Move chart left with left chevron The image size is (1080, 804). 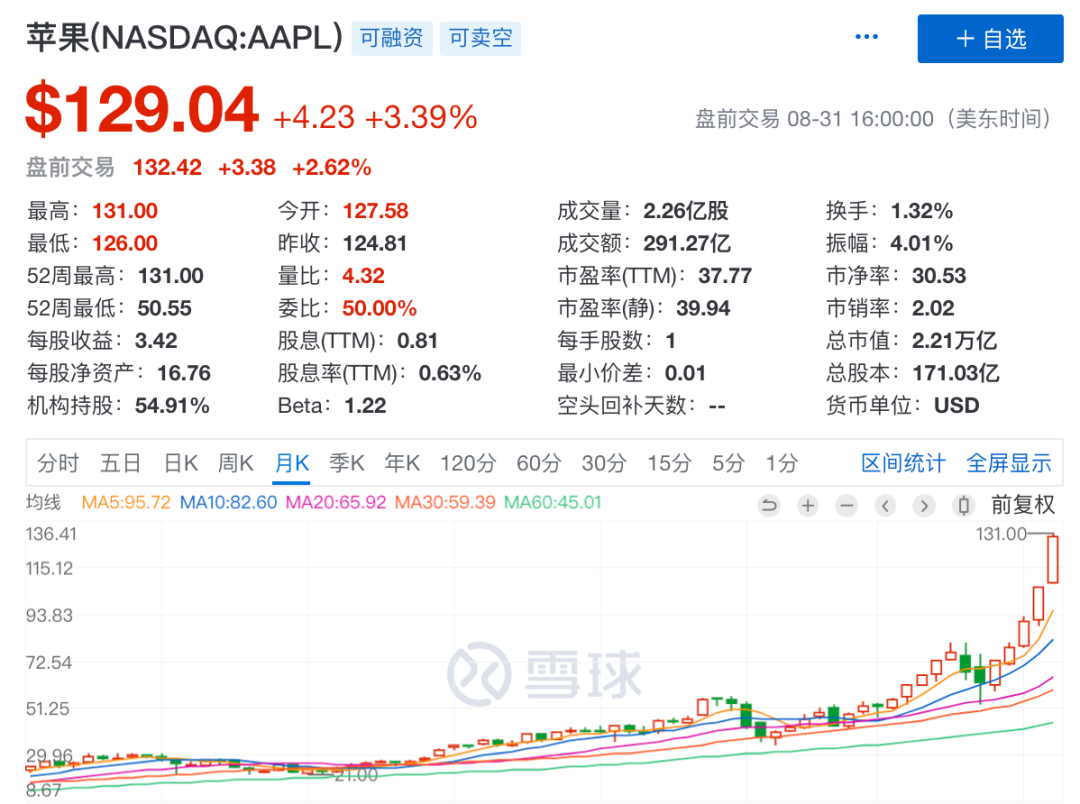click(x=885, y=506)
